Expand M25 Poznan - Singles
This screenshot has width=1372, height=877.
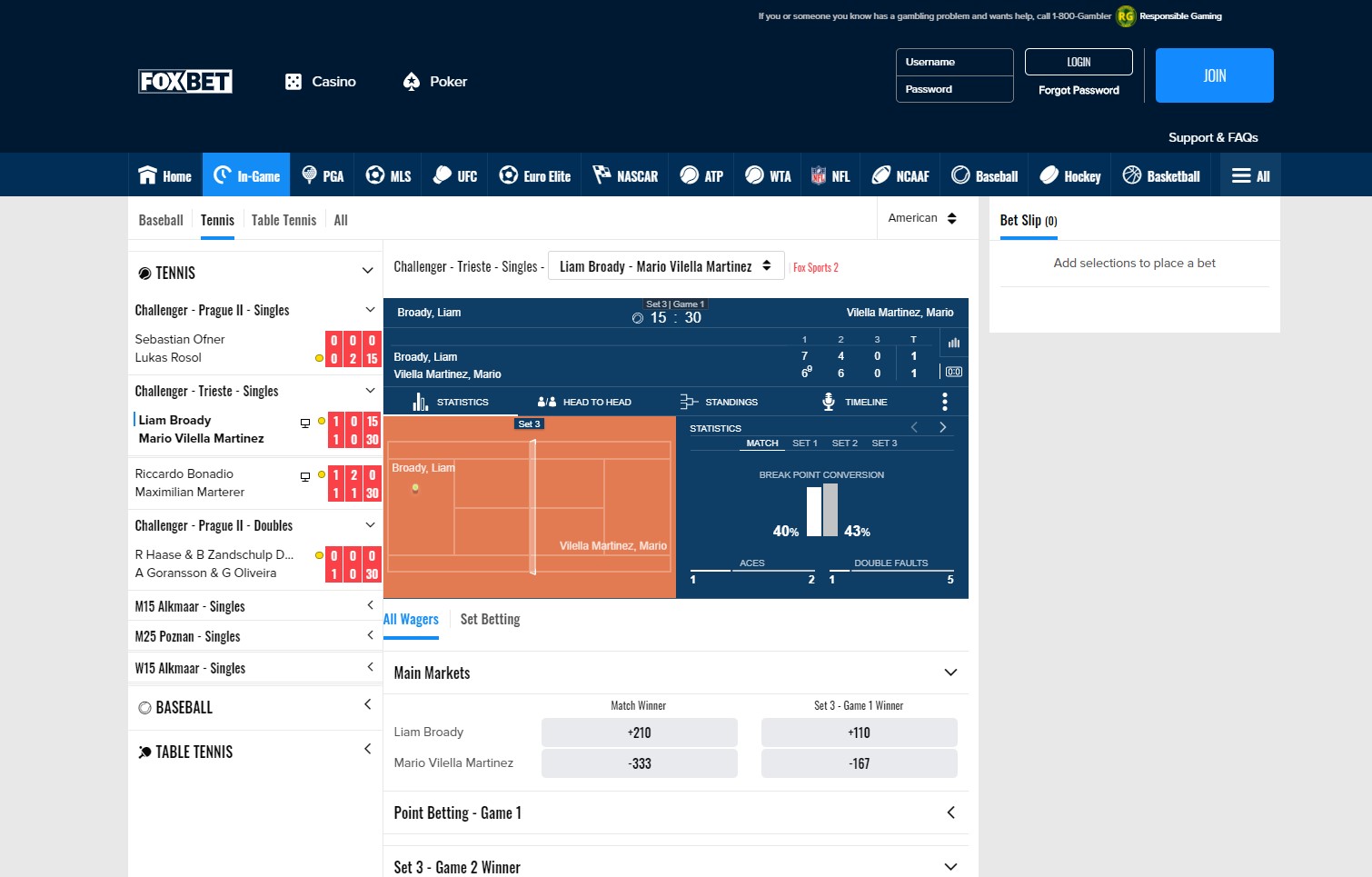[x=370, y=635]
